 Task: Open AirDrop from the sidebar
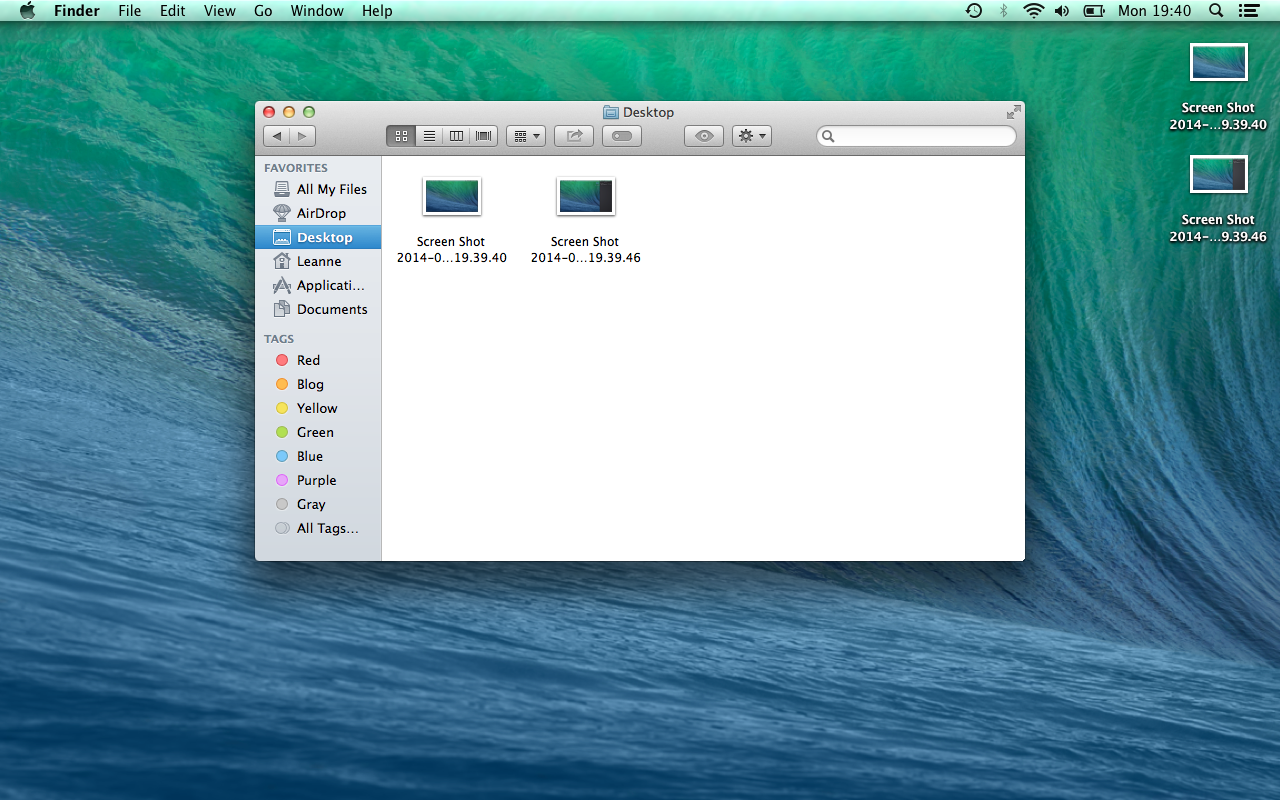click(318, 213)
